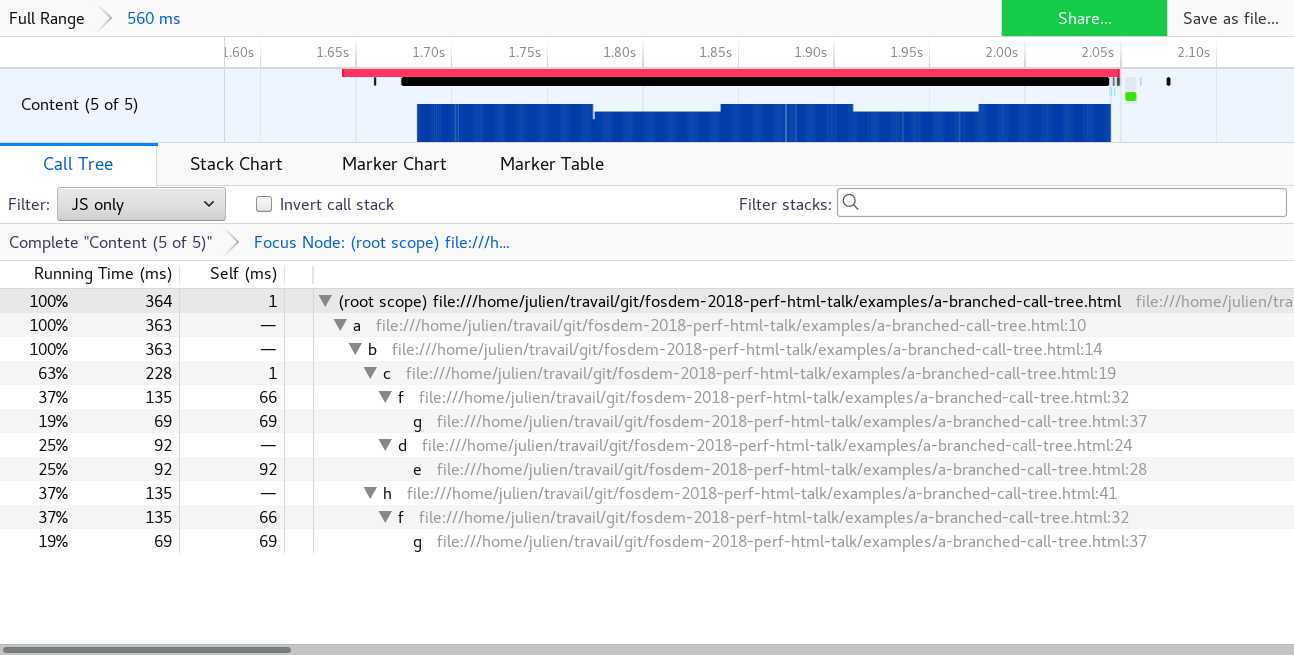Click the magnifier icon in Filter stacks box
The image size is (1294, 655).
coord(850,203)
